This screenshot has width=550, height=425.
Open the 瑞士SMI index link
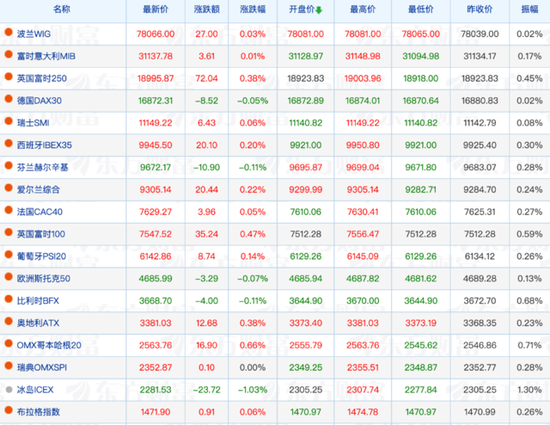coord(33,123)
